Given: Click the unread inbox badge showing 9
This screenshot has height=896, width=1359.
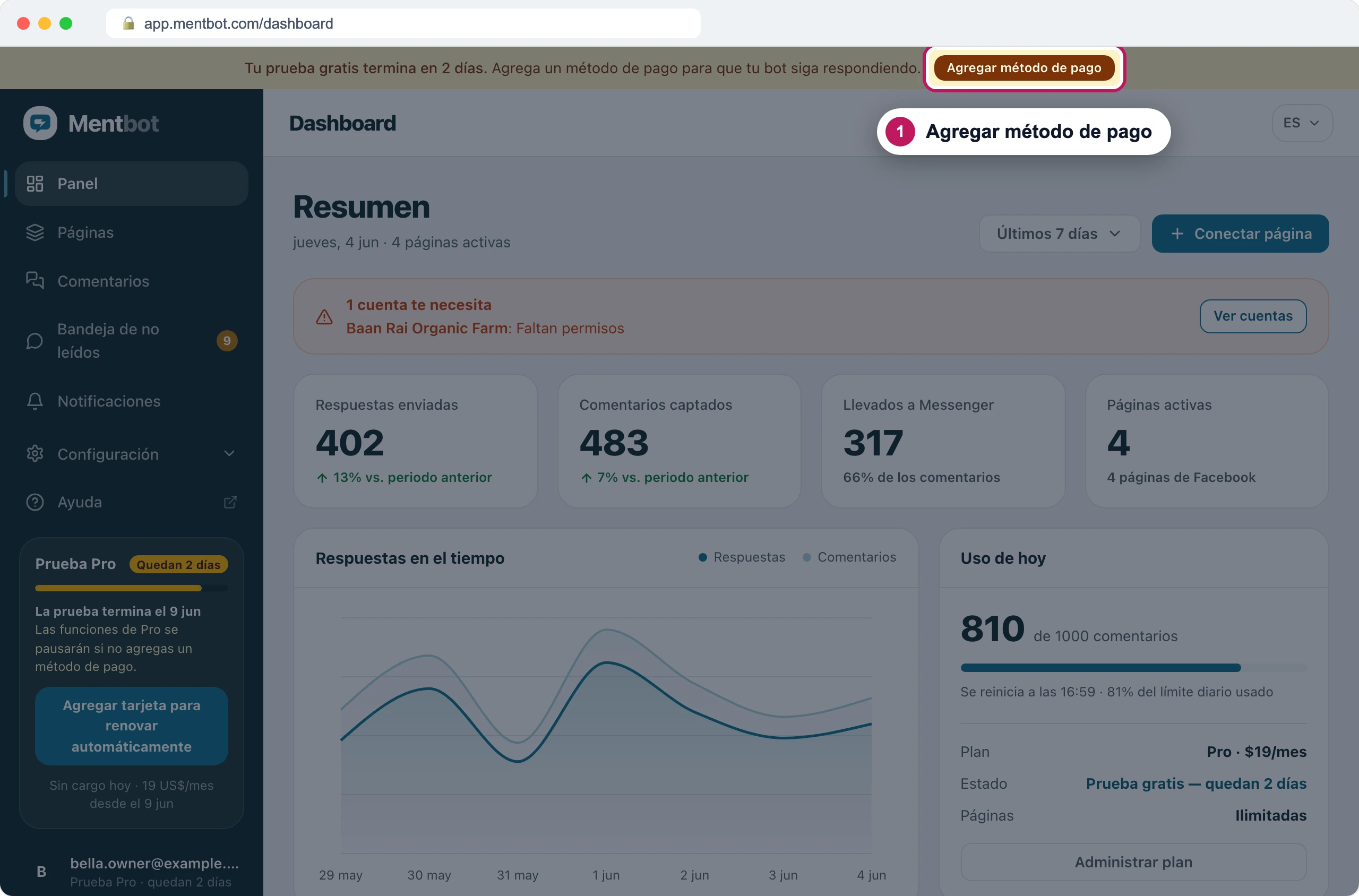Looking at the screenshot, I should point(227,341).
